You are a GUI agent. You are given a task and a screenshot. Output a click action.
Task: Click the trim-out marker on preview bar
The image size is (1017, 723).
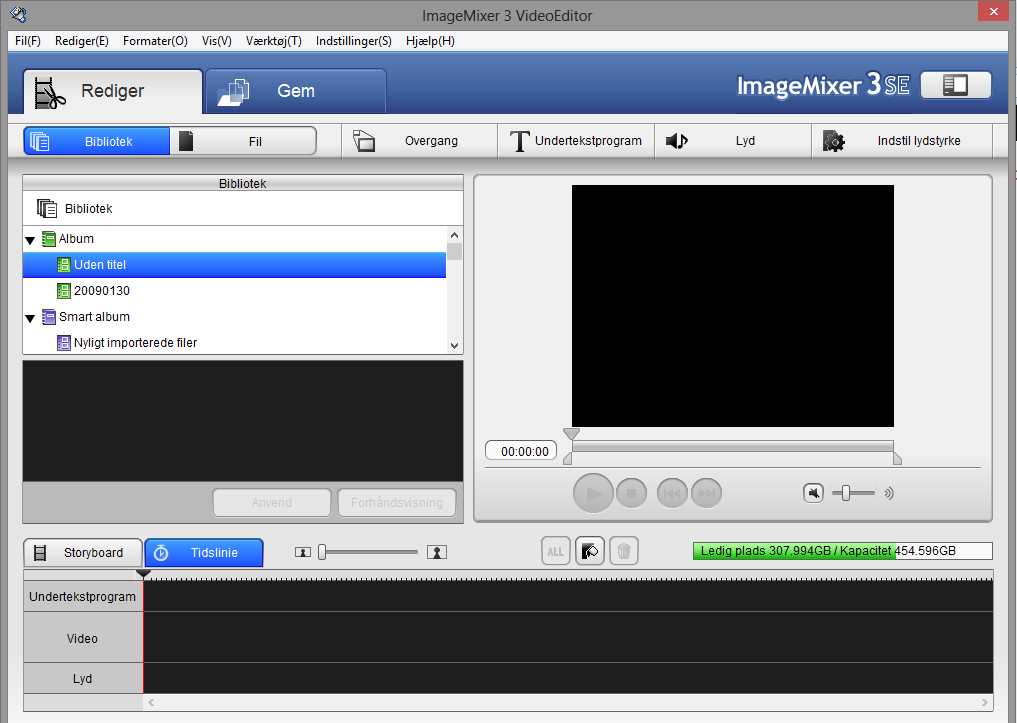pos(898,459)
